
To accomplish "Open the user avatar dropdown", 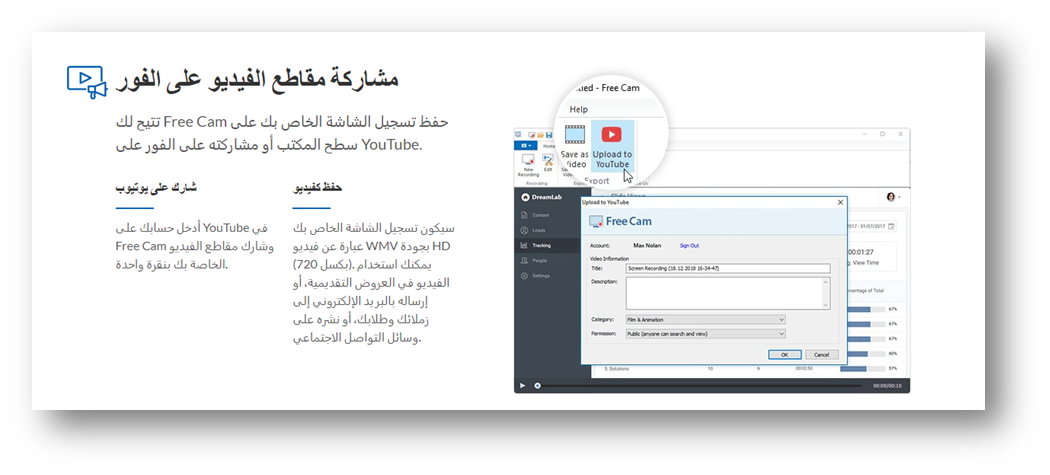I will coord(893,197).
